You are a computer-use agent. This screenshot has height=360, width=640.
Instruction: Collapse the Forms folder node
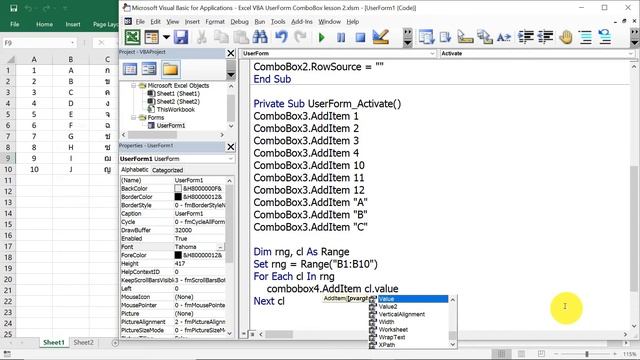[x=133, y=118]
